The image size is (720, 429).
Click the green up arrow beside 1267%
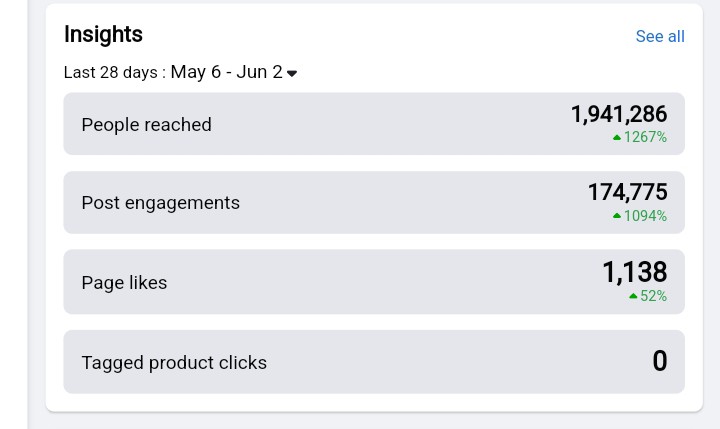617,137
